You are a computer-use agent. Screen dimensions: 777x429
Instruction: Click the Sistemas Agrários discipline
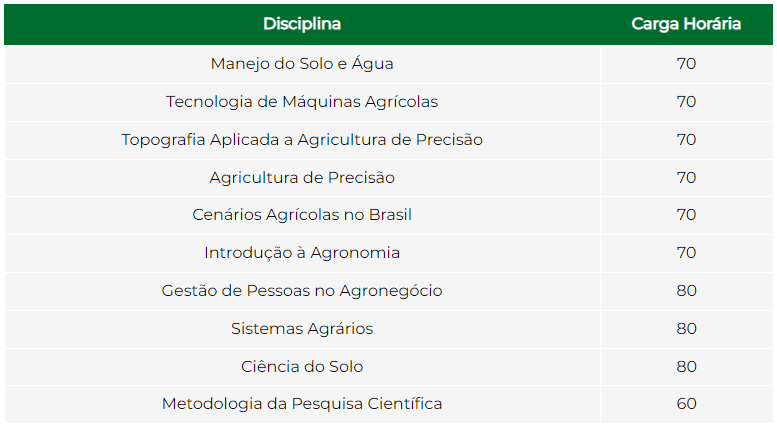[302, 329]
